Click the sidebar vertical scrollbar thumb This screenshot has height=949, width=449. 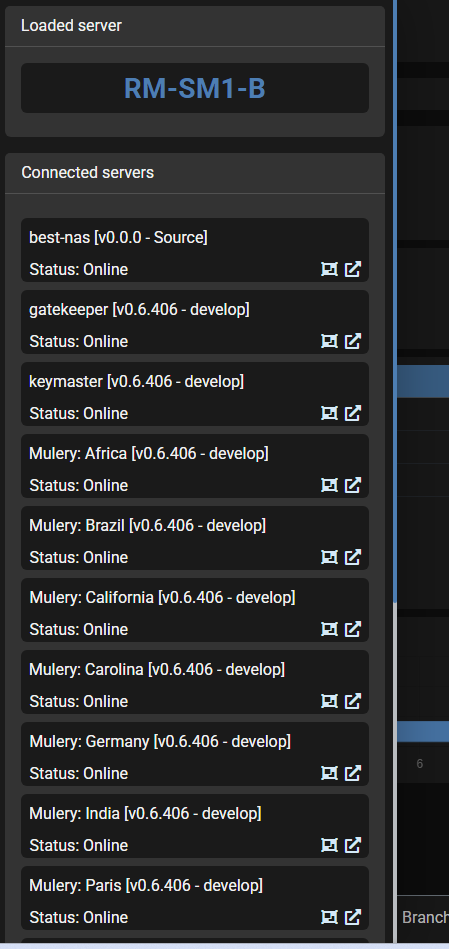click(395, 301)
